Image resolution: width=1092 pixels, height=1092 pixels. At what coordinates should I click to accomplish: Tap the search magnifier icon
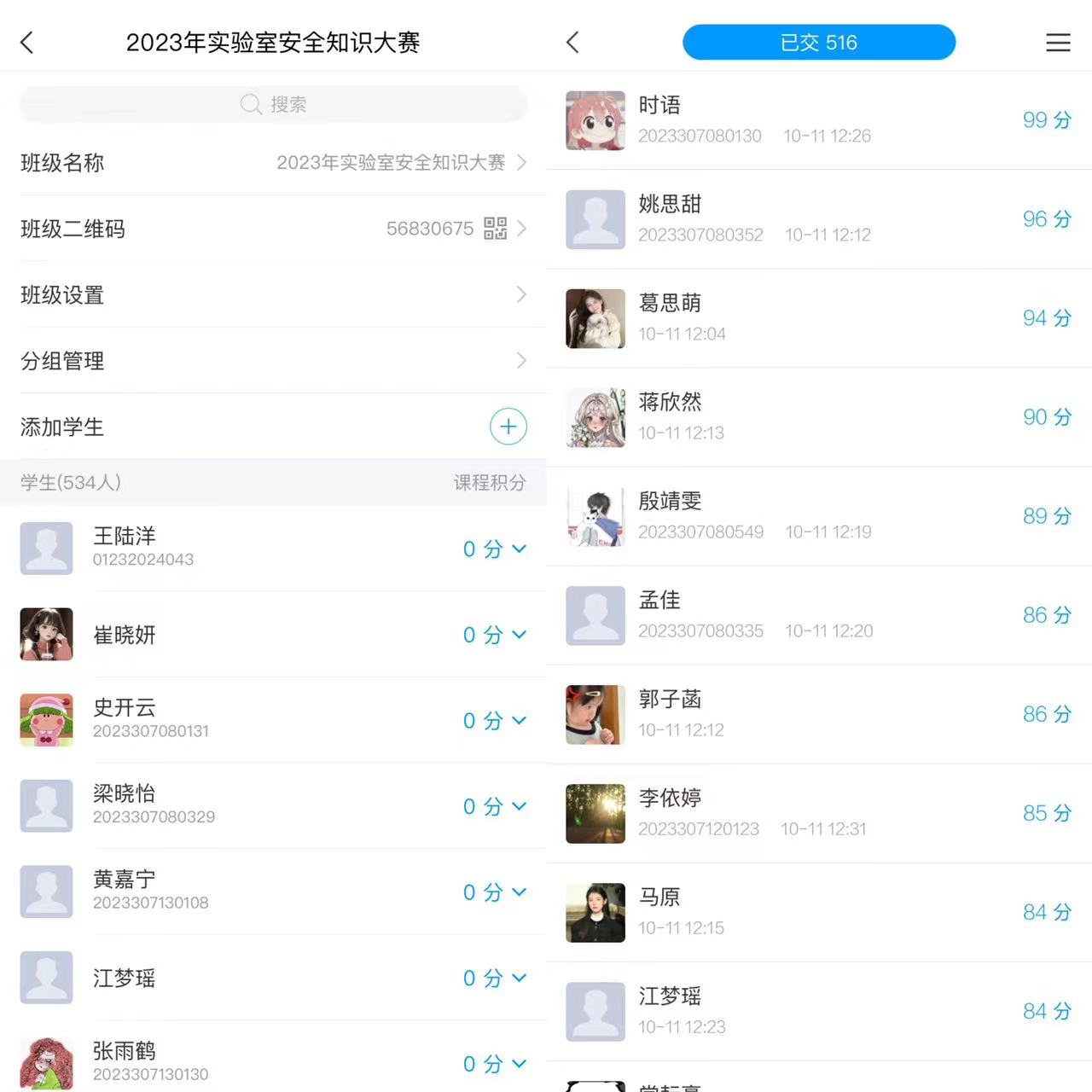pyautogui.click(x=251, y=104)
